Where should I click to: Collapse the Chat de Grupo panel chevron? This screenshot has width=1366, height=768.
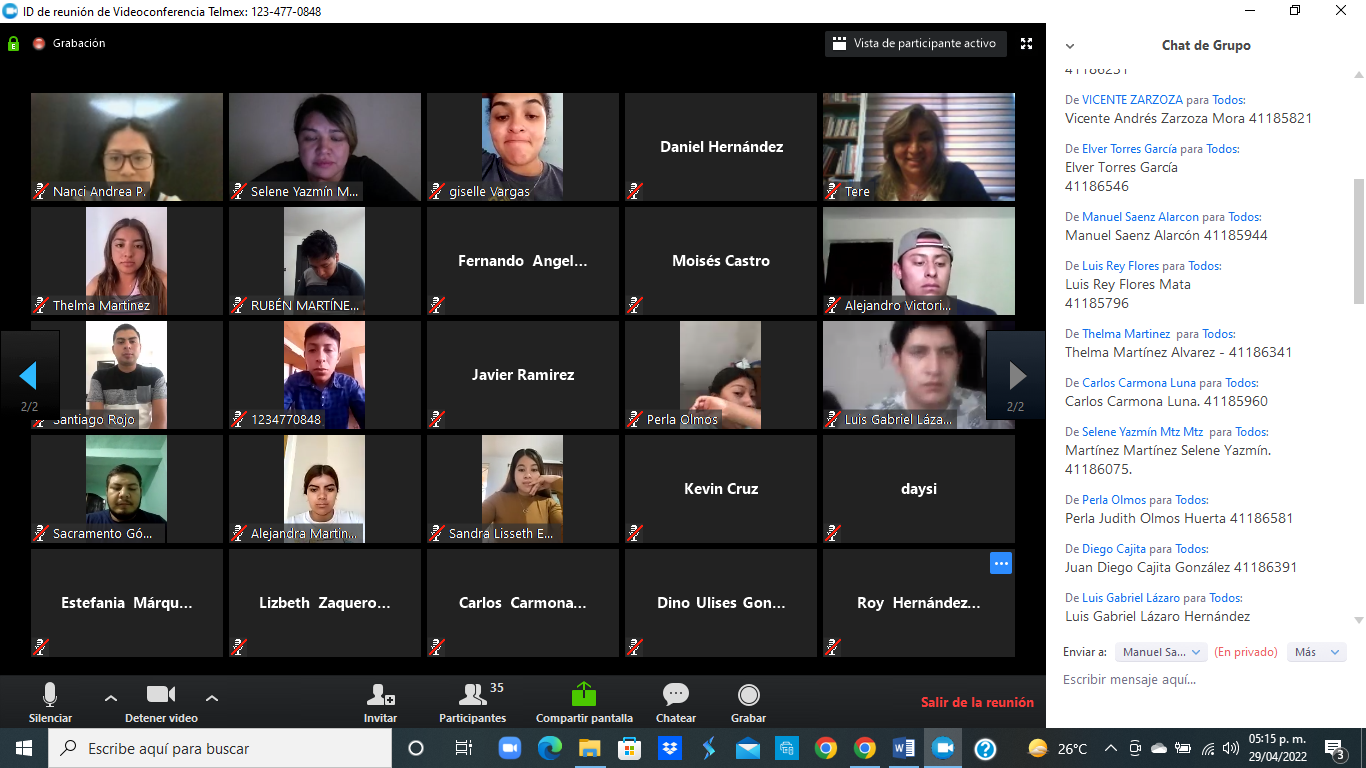tap(1070, 46)
